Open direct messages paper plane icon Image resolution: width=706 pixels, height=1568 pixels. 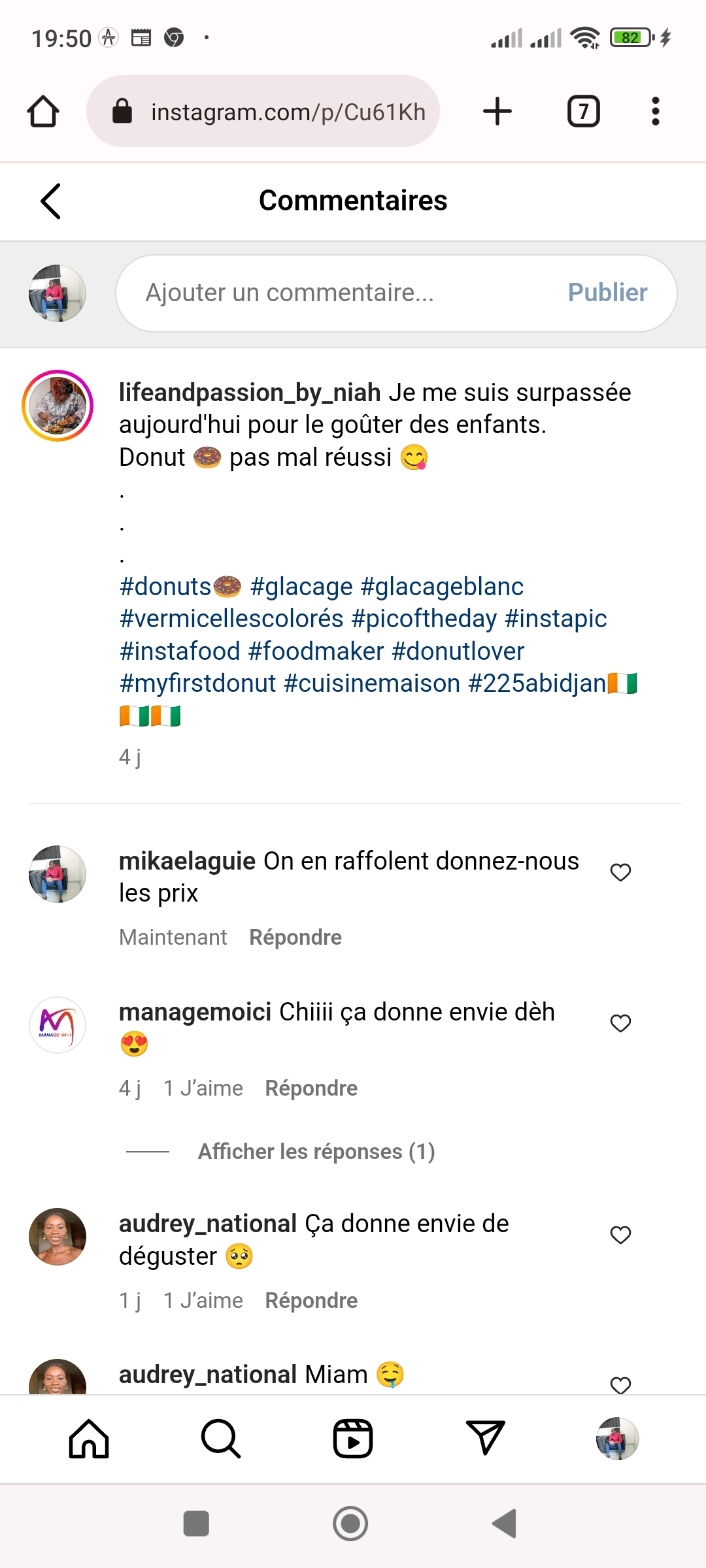[x=485, y=1439]
